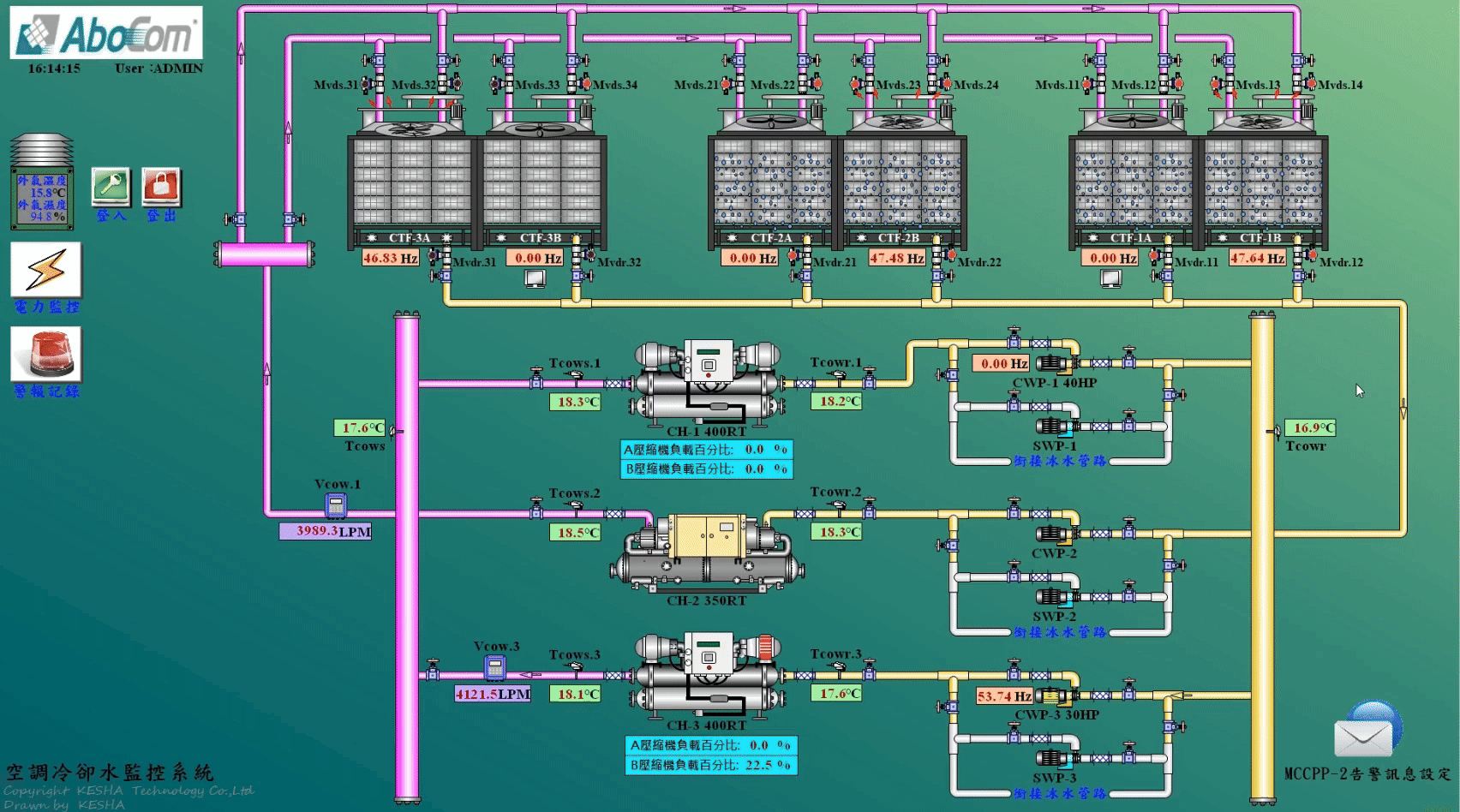The width and height of the screenshot is (1460, 812).
Task: Open 電力監控 power monitoring lightning icon
Action: [46, 271]
